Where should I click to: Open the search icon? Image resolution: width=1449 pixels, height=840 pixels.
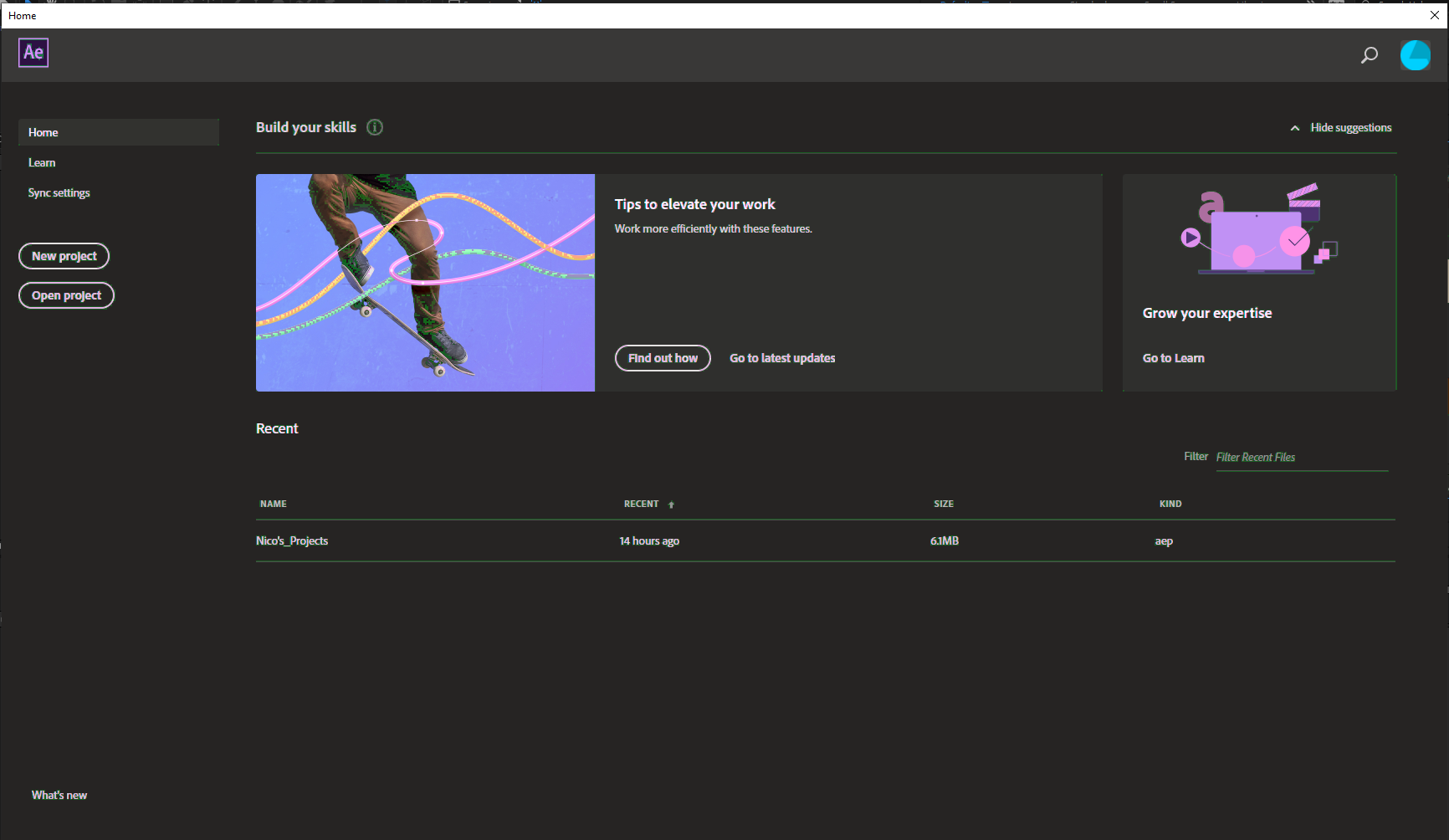1369,55
